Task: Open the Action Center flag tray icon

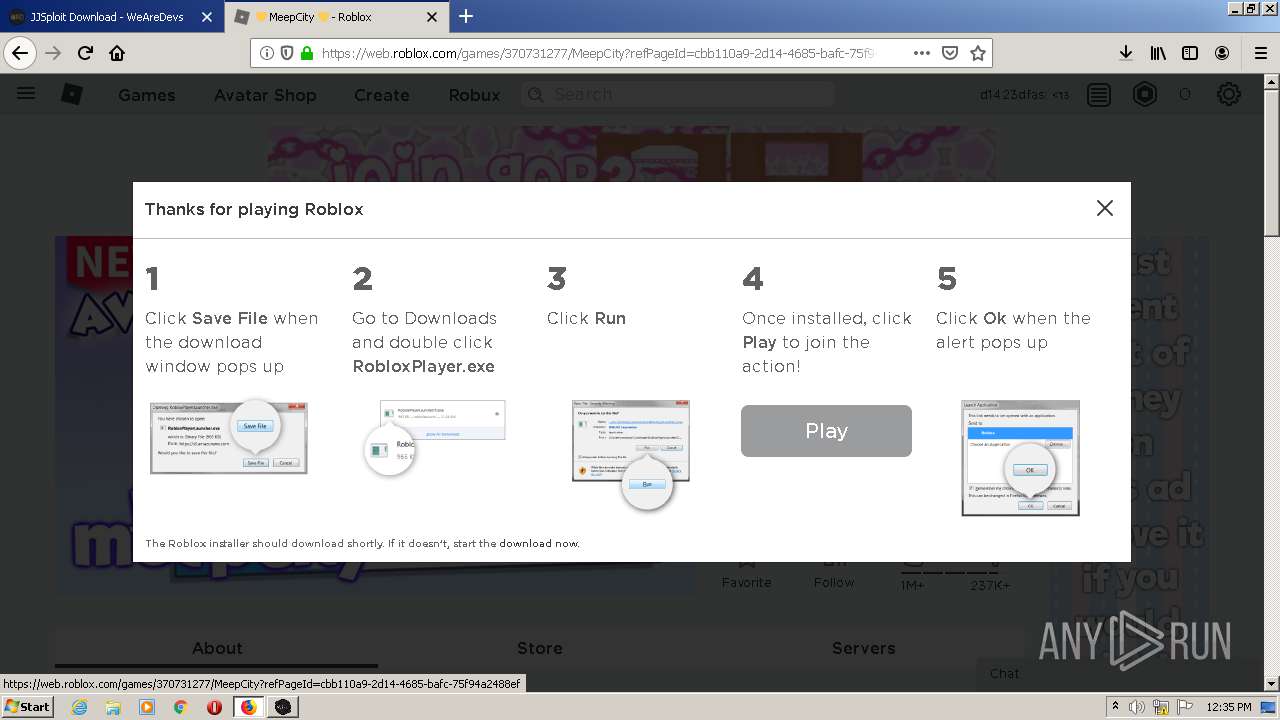Action: coord(1182,707)
